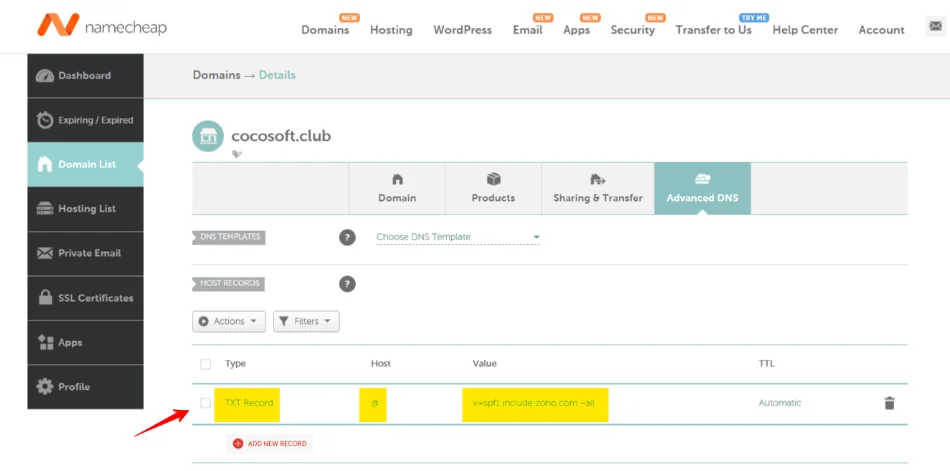Switch to the Products tab

pos(493,189)
